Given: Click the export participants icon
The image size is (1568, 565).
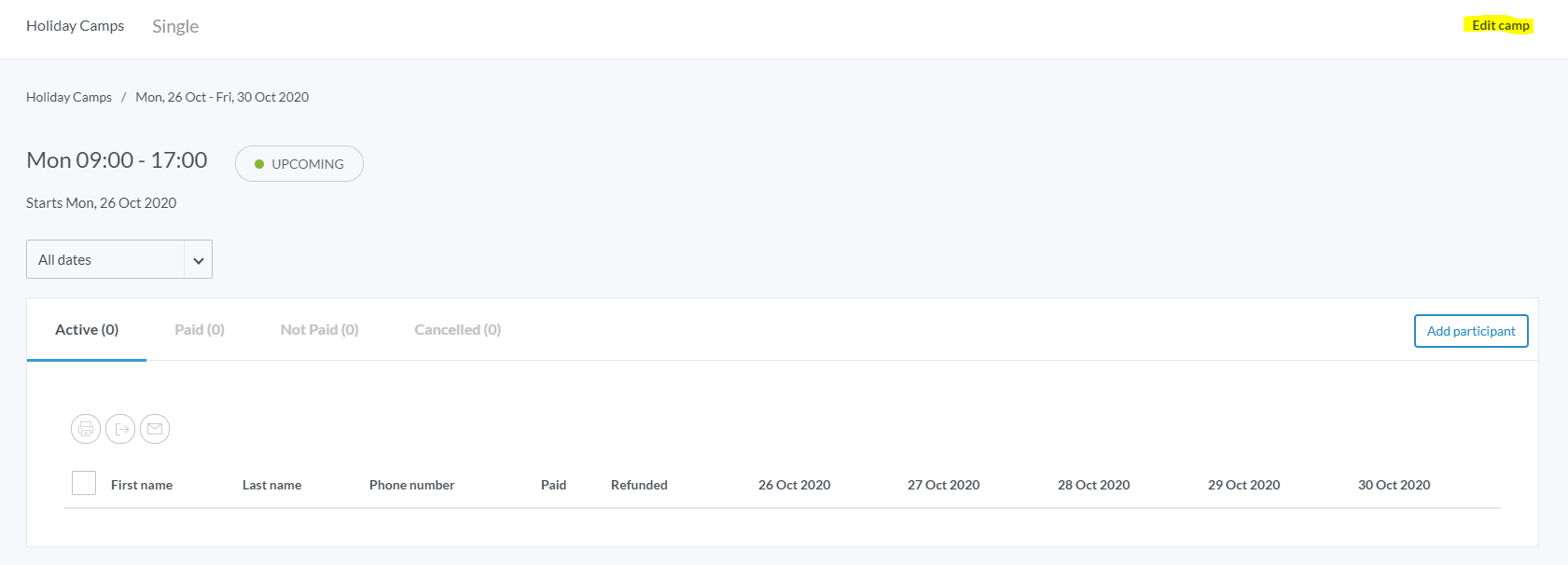Looking at the screenshot, I should pos(120,429).
